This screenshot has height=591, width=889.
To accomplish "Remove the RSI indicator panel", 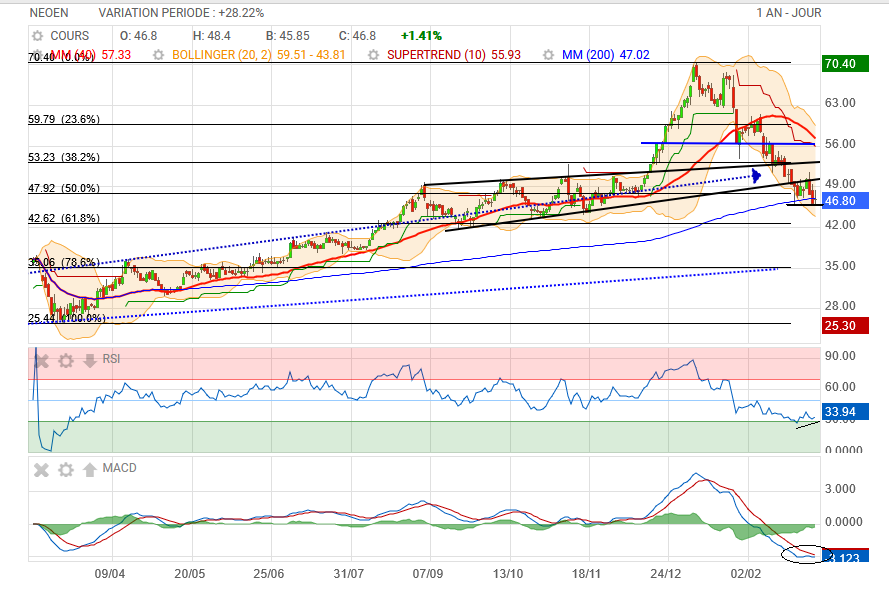I will [x=41, y=360].
